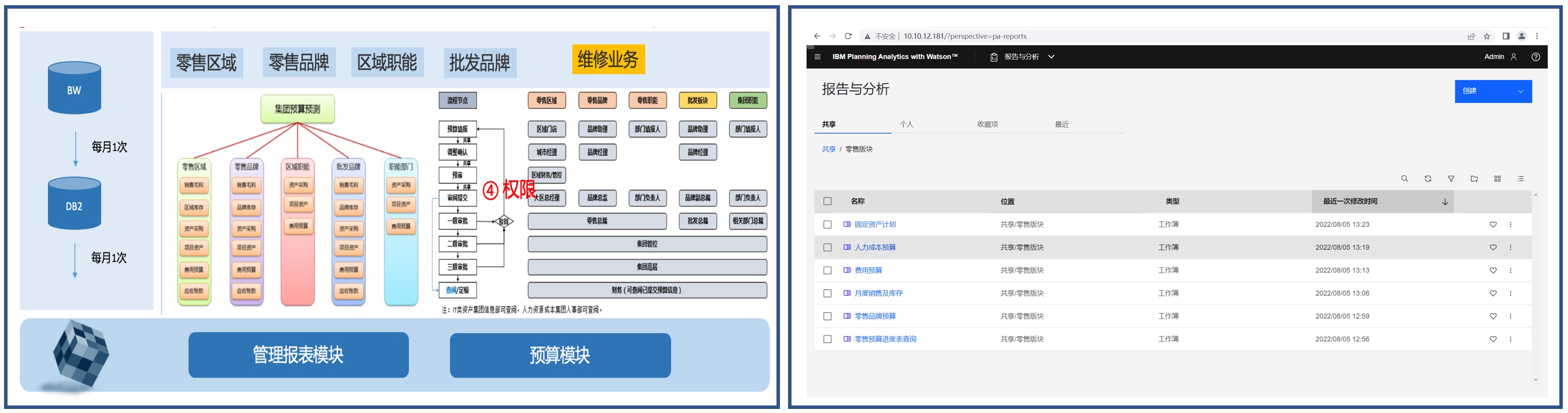The image size is (1568, 413).
Task: Switch to list view icon
Action: [1521, 179]
